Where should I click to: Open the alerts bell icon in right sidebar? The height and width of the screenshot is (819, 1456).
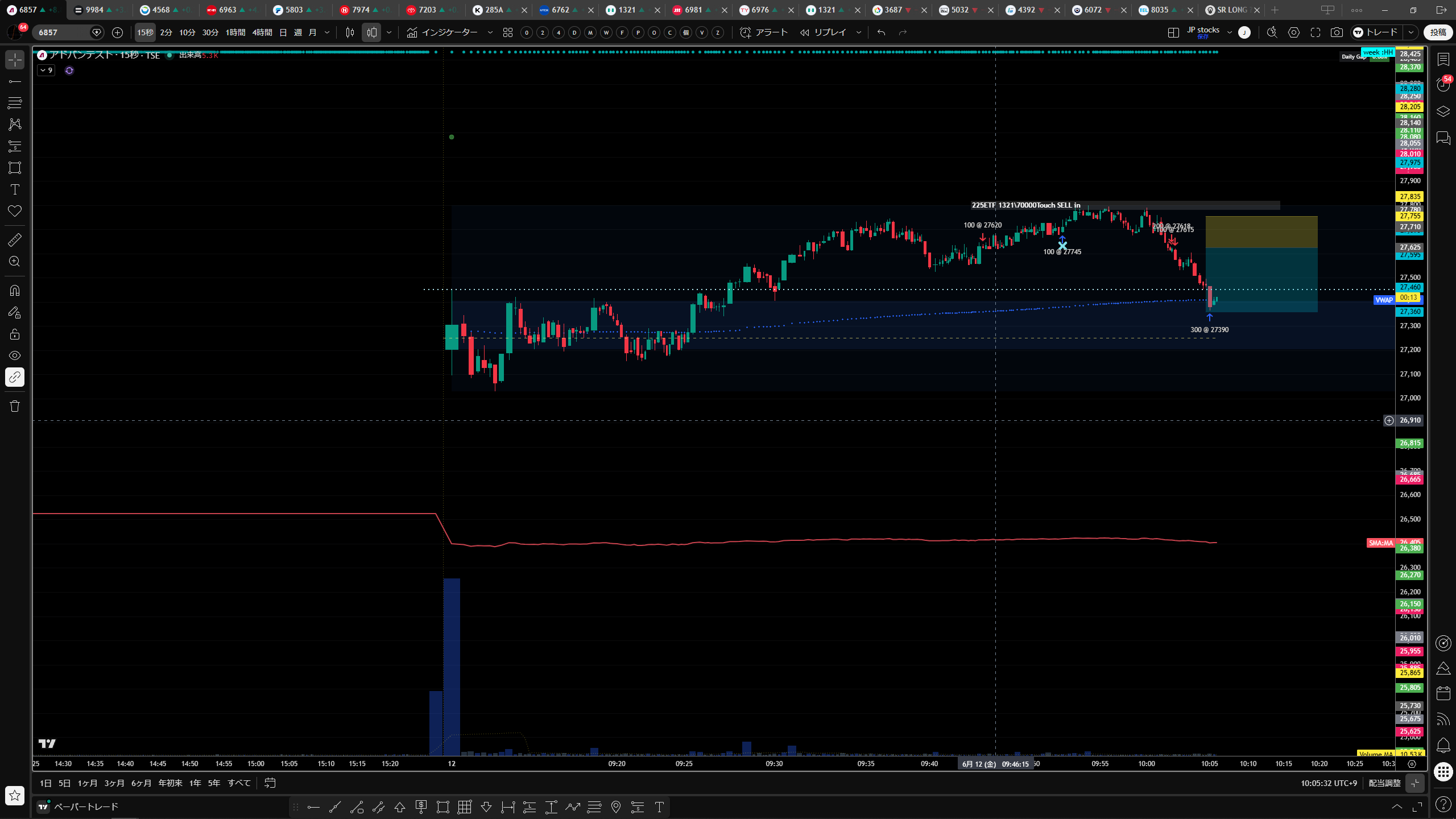pos(1443,745)
